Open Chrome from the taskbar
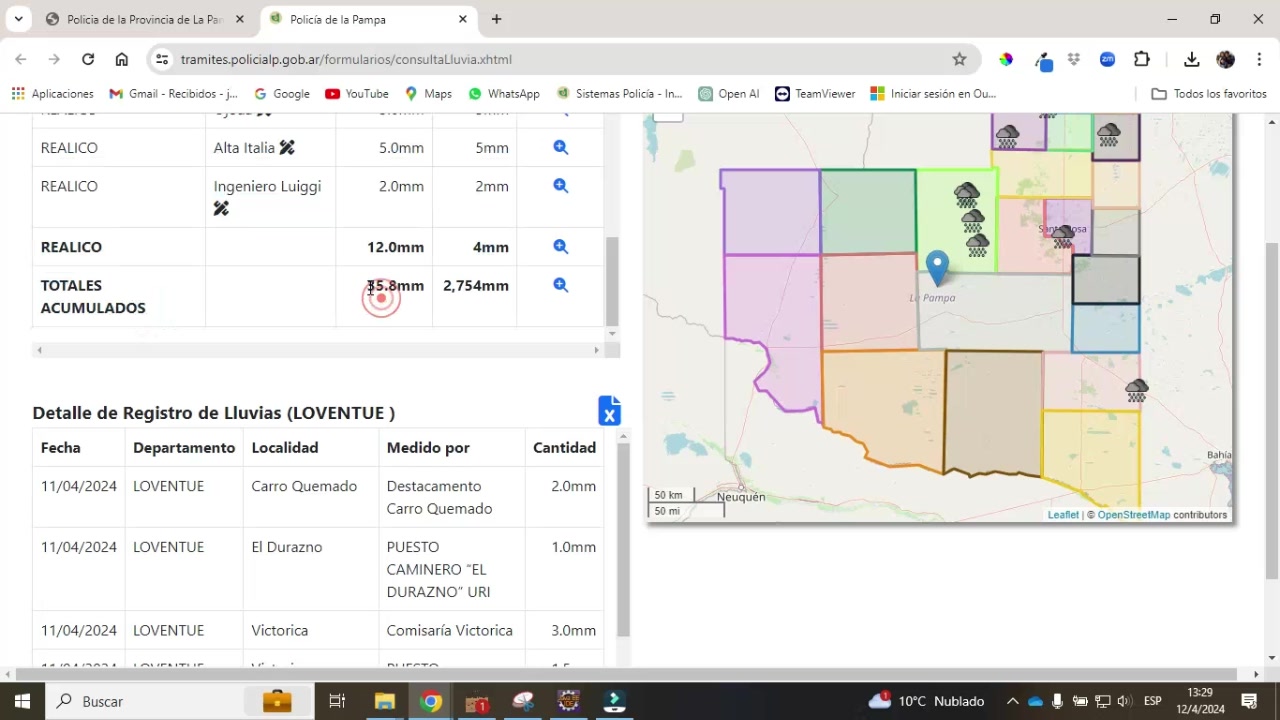The height and width of the screenshot is (720, 1280). pyautogui.click(x=431, y=701)
